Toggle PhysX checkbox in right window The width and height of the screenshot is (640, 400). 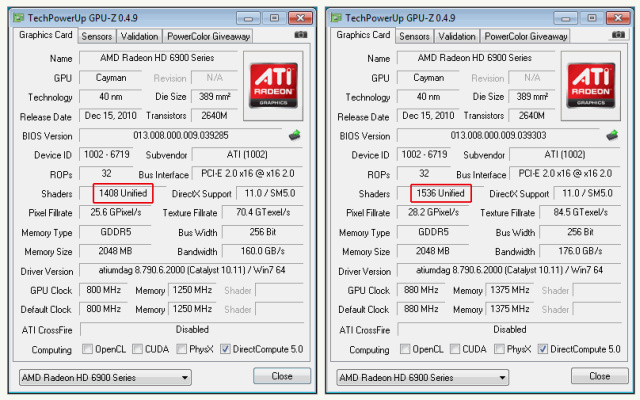point(499,349)
